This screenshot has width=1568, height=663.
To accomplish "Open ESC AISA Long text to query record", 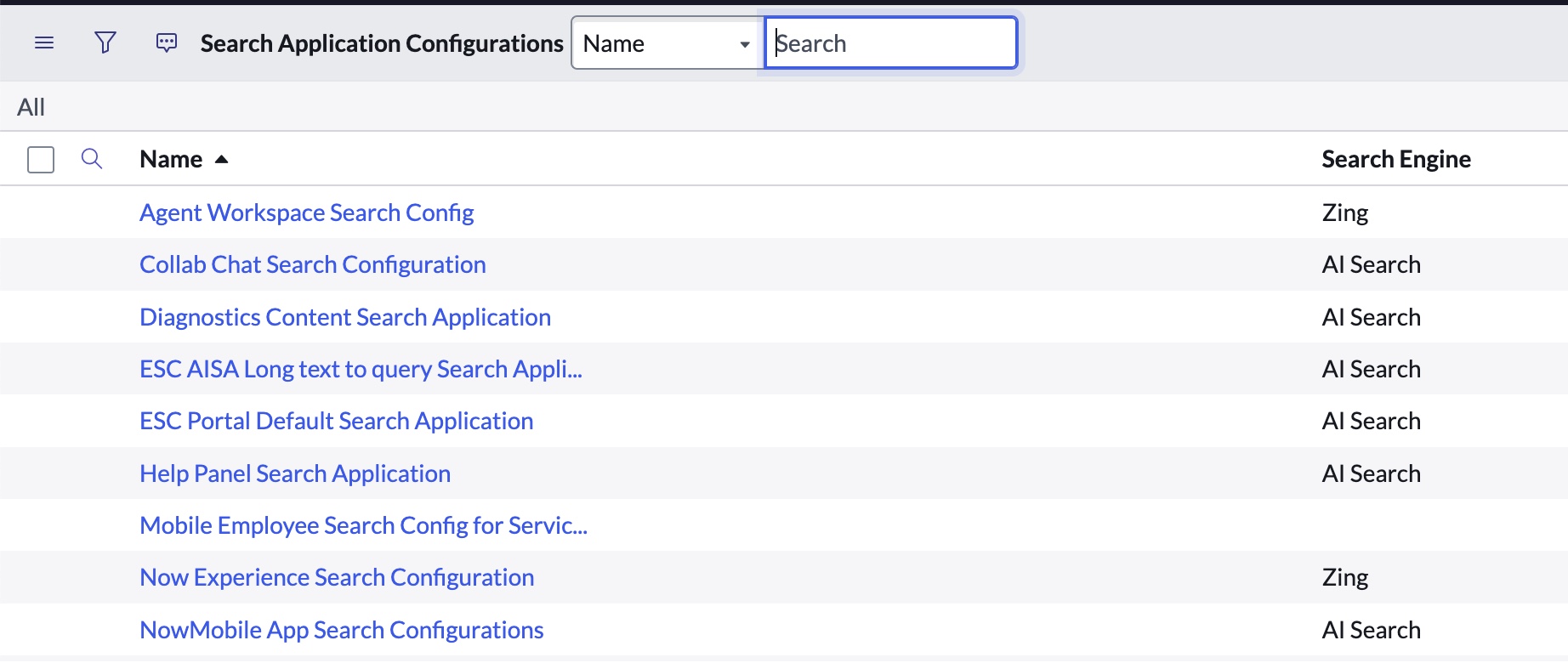I will (361, 369).
